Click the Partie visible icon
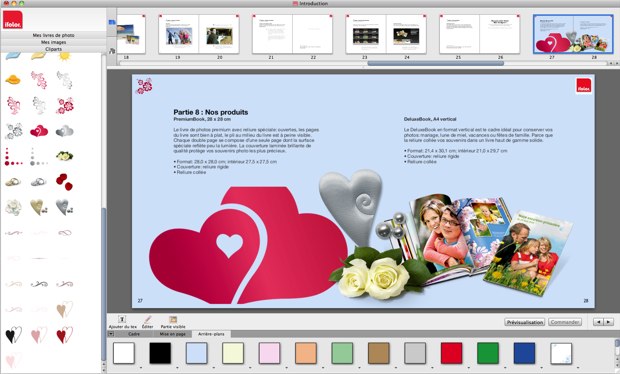This screenshot has width=620, height=374. 173,319
